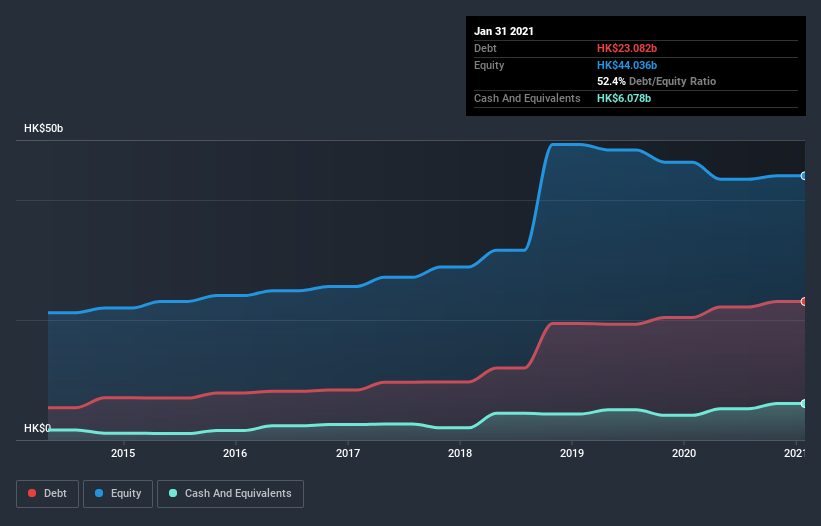Click the 2019 x-axis label
Image resolution: width=821 pixels, height=526 pixels.
tap(572, 453)
